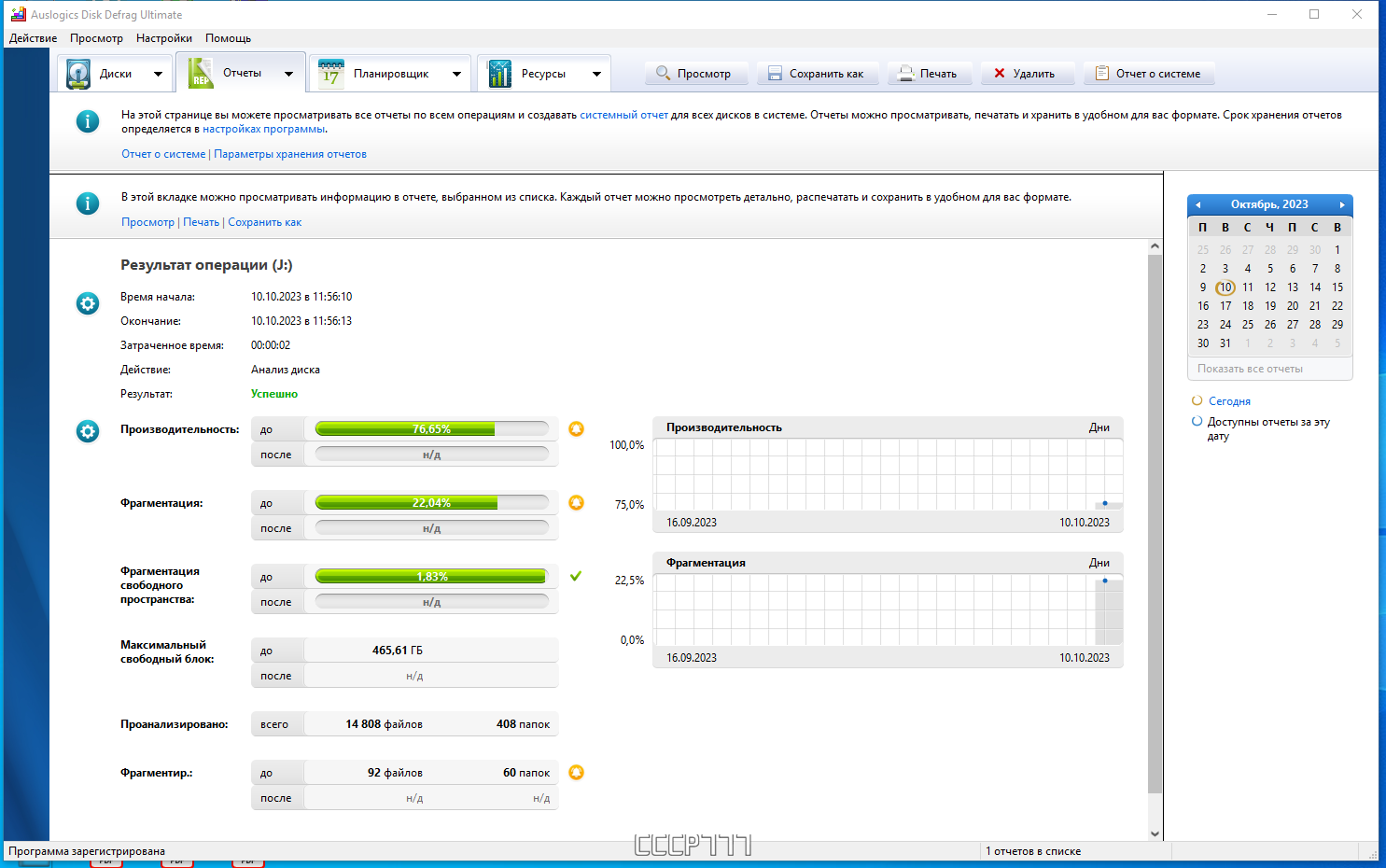Click orange warning icon beside 22,04% bar
This screenshot has width=1386, height=868.
(x=576, y=502)
